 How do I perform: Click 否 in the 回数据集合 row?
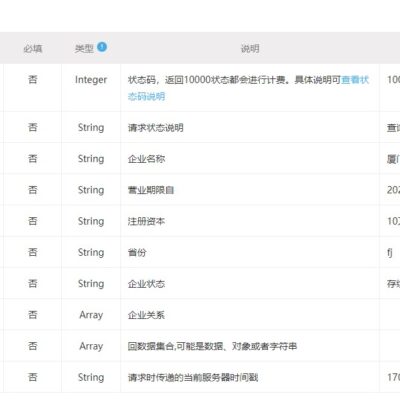(x=33, y=346)
